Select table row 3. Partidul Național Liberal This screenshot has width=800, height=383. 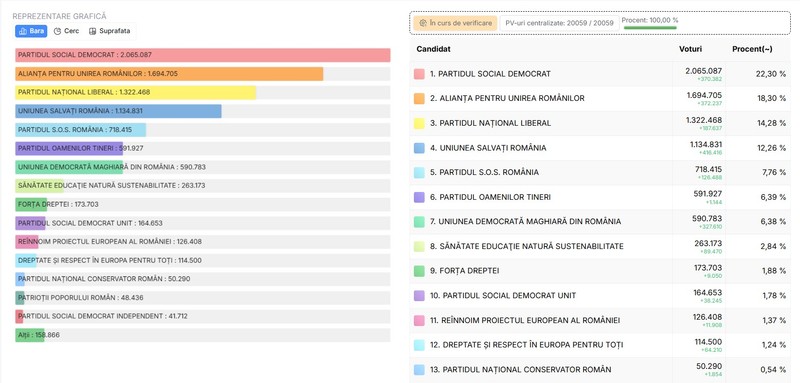tap(600, 123)
